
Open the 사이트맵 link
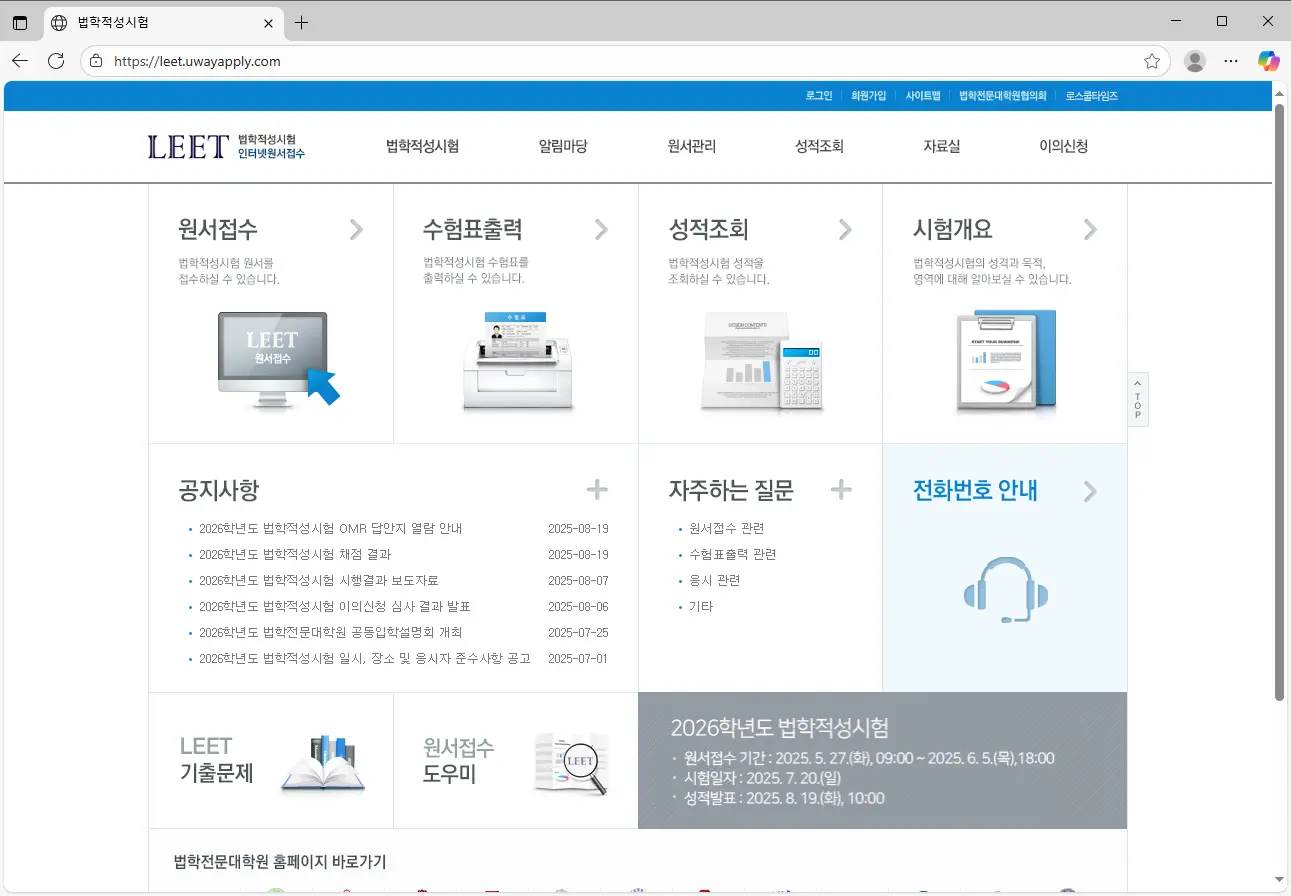coord(923,96)
